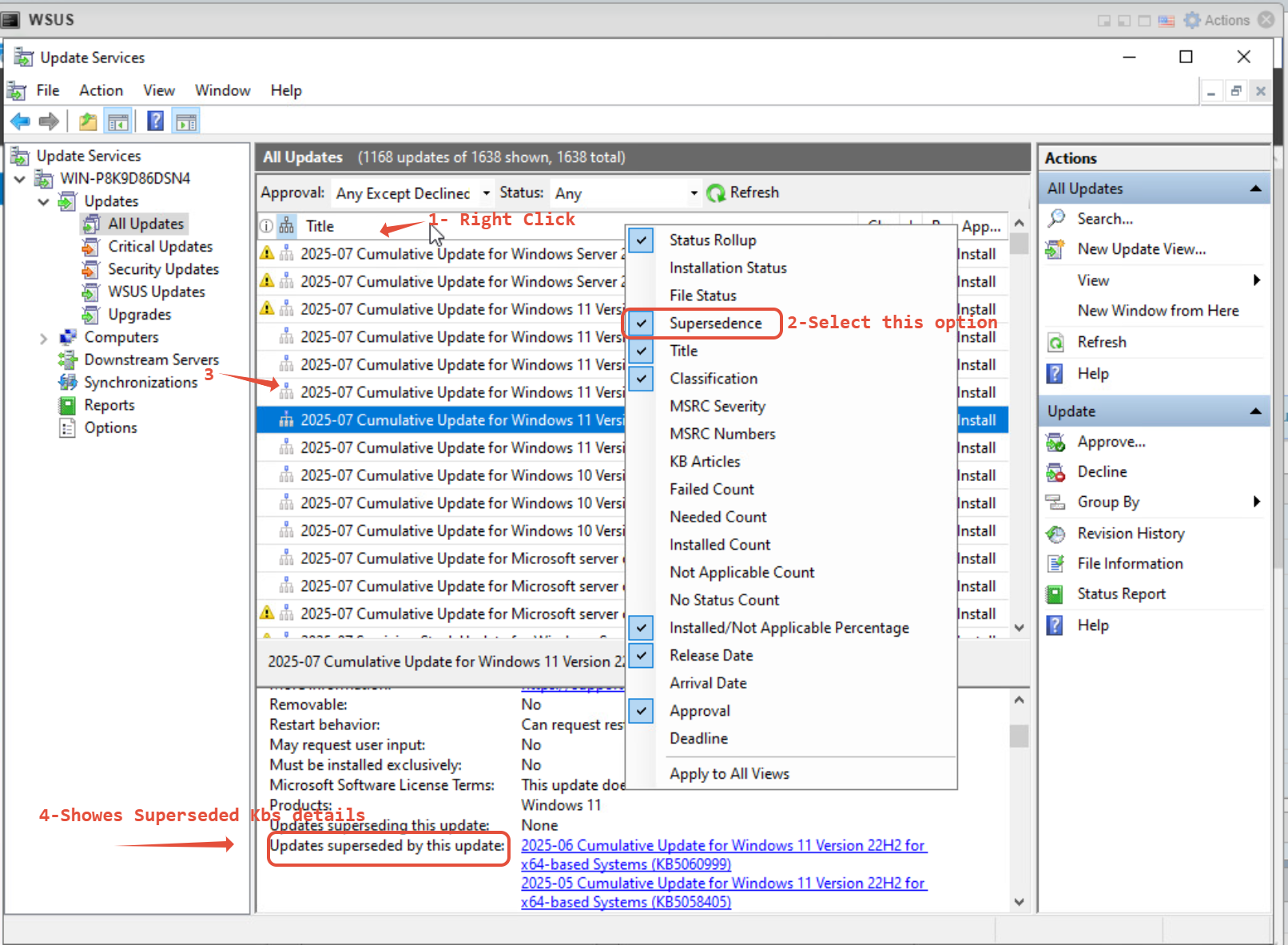Viewport: 1288px width, 945px height.
Task: Click Help icon under All Updates section
Action: tap(1055, 374)
